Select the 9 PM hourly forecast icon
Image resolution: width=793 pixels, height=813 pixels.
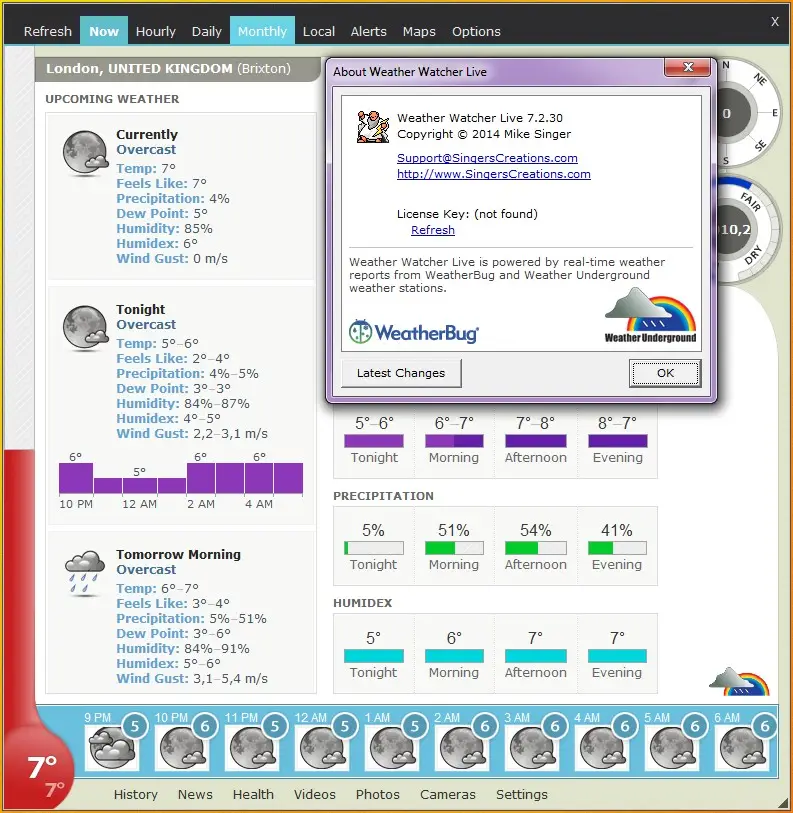(x=112, y=748)
